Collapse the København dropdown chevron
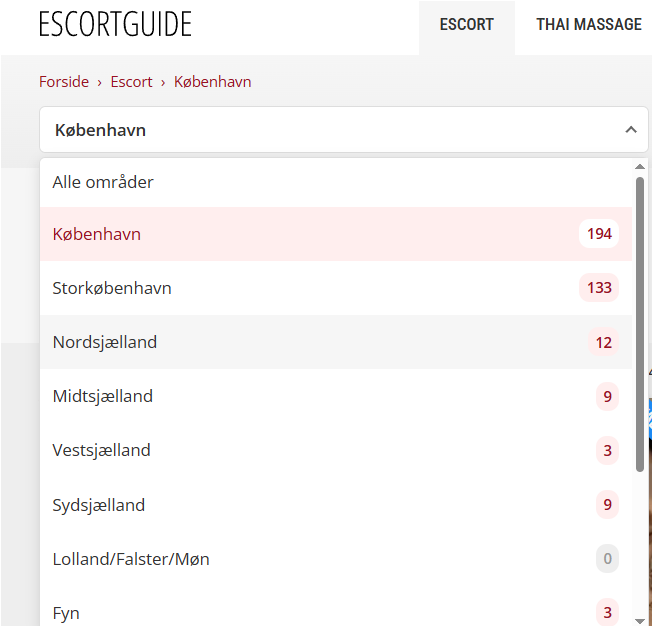 pyautogui.click(x=631, y=130)
